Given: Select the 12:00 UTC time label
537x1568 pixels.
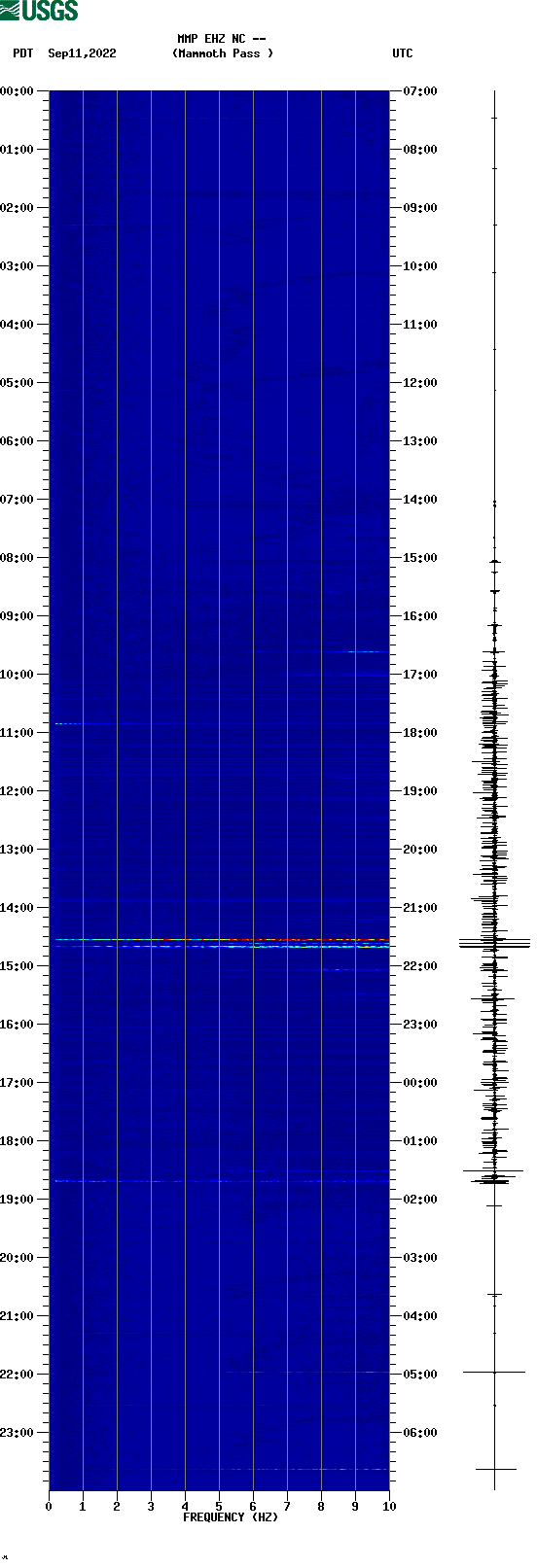Looking at the screenshot, I should point(420,383).
